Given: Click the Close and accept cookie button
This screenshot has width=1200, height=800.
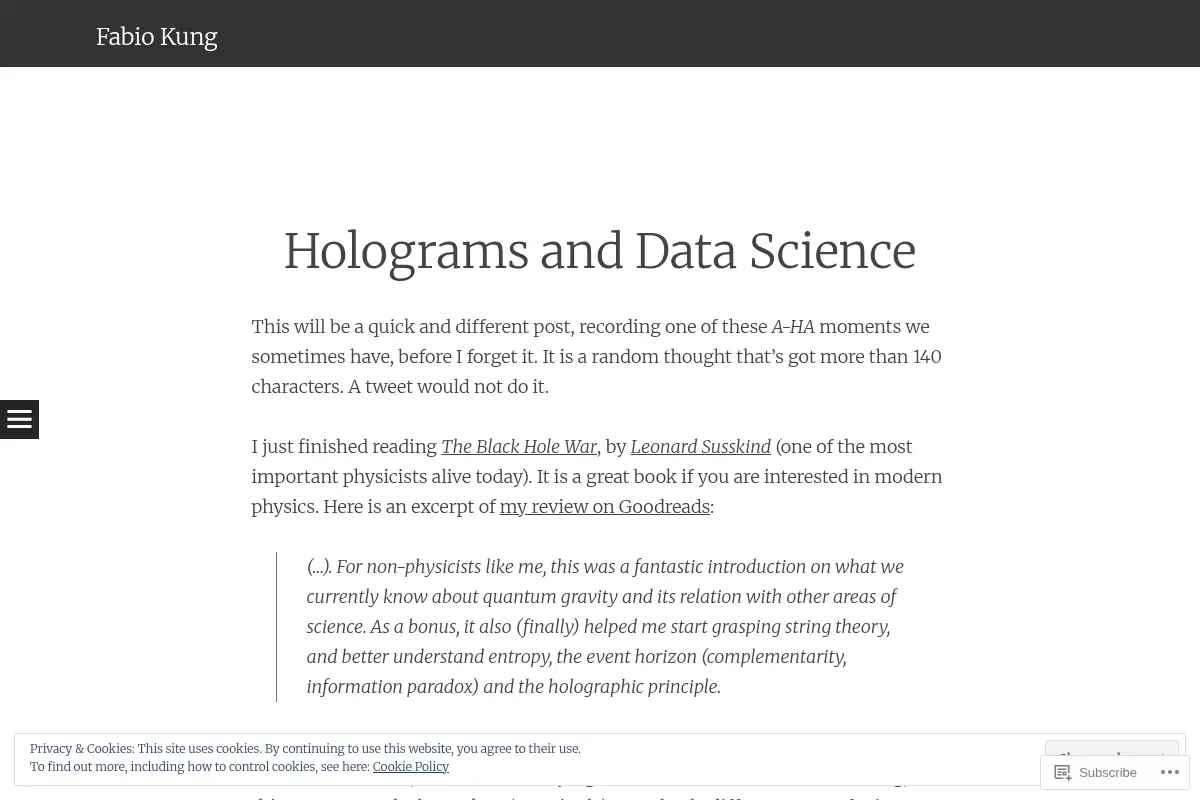Looking at the screenshot, I should (x=1112, y=748).
